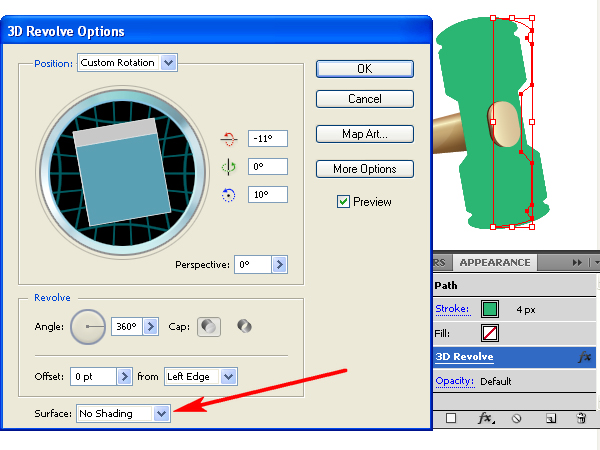The width and height of the screenshot is (600, 450).
Task: Click the Y-axis rotation icon
Action: (229, 167)
